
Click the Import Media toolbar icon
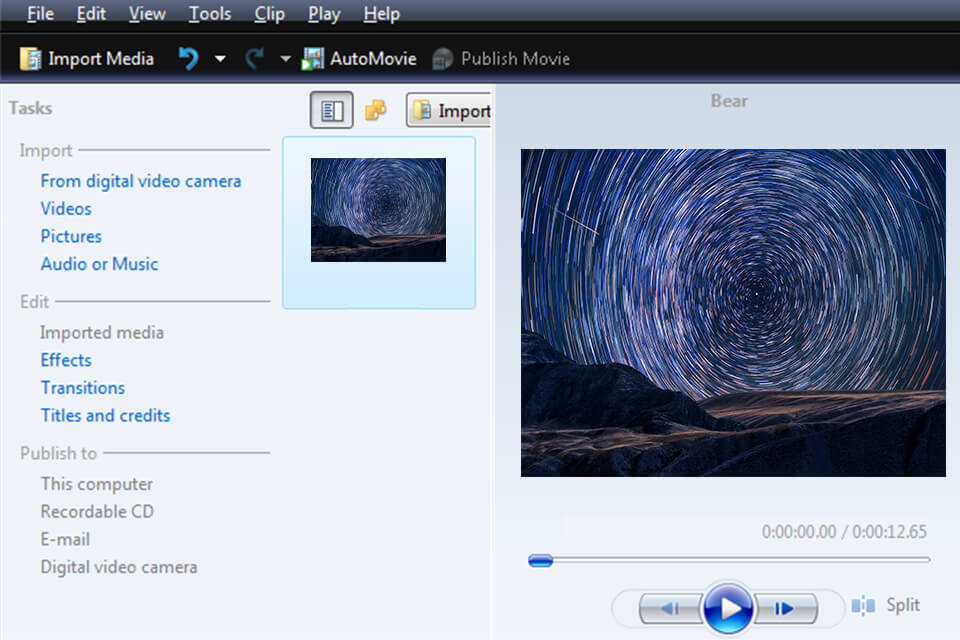point(30,58)
